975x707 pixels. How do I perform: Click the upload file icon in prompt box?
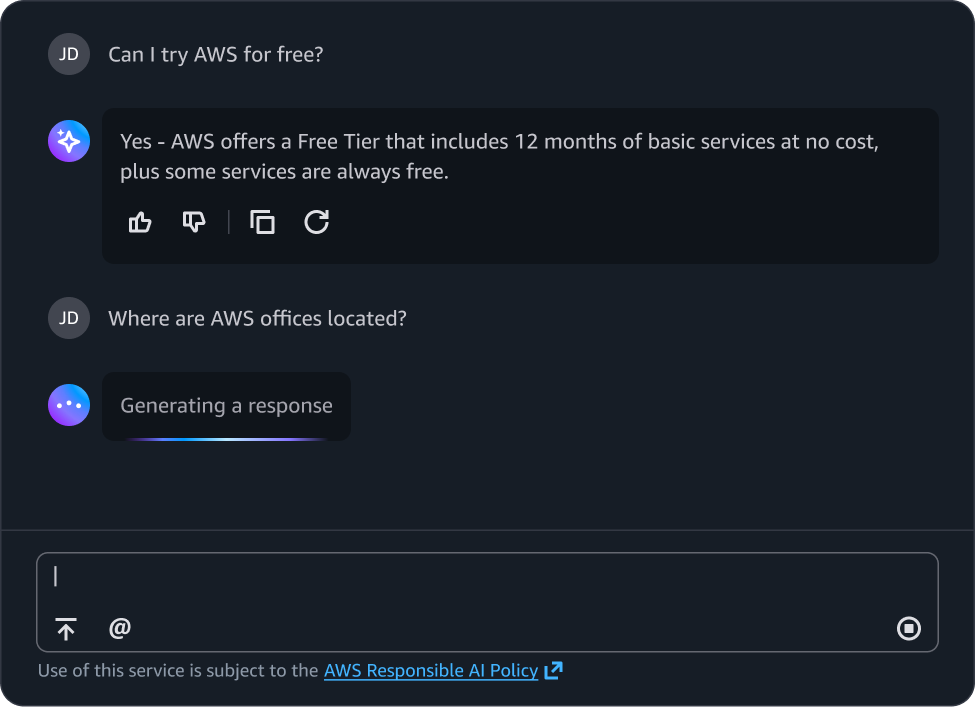pos(66,629)
